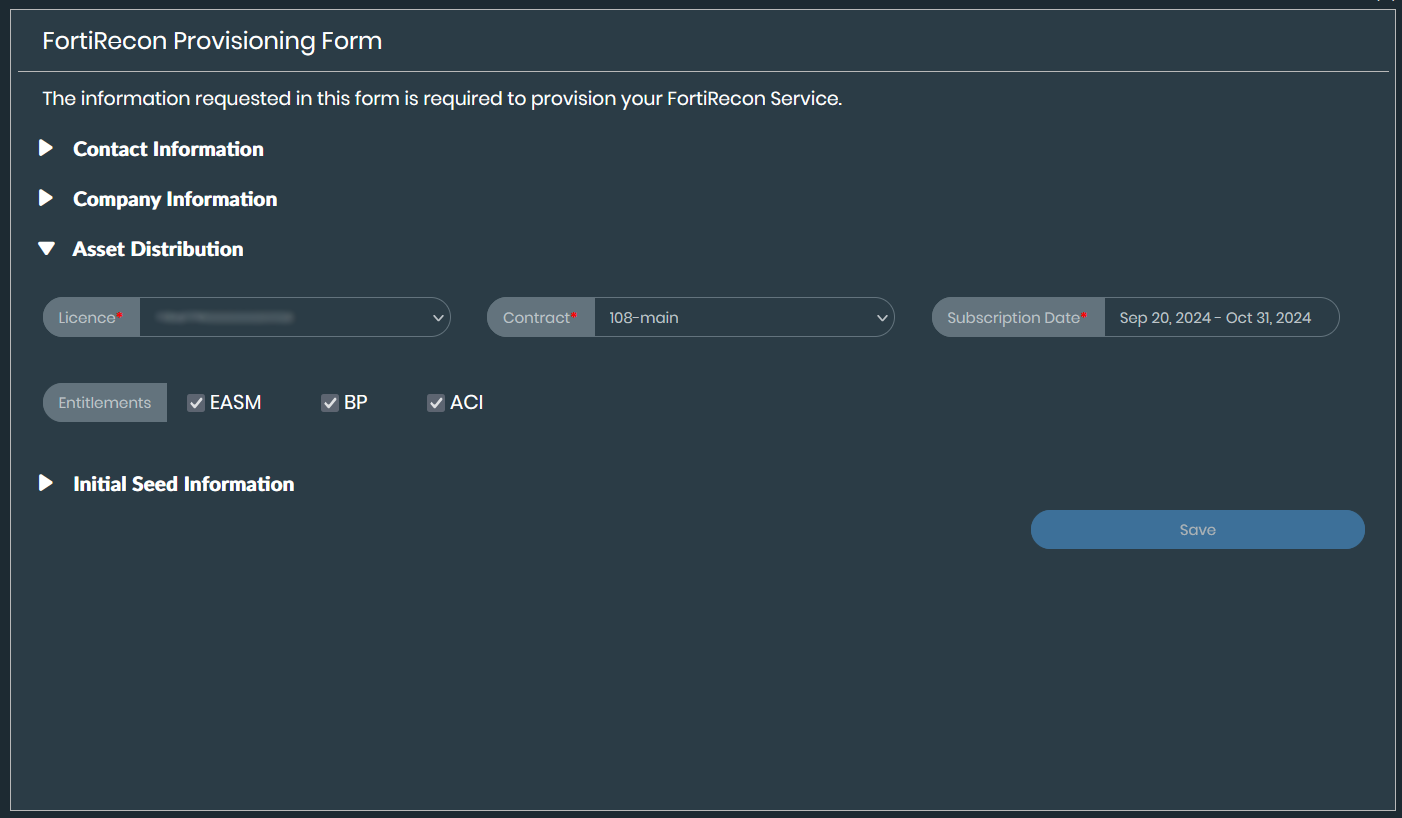This screenshot has width=1402, height=818.
Task: Select the Subscription Date range field
Action: click(x=1221, y=317)
